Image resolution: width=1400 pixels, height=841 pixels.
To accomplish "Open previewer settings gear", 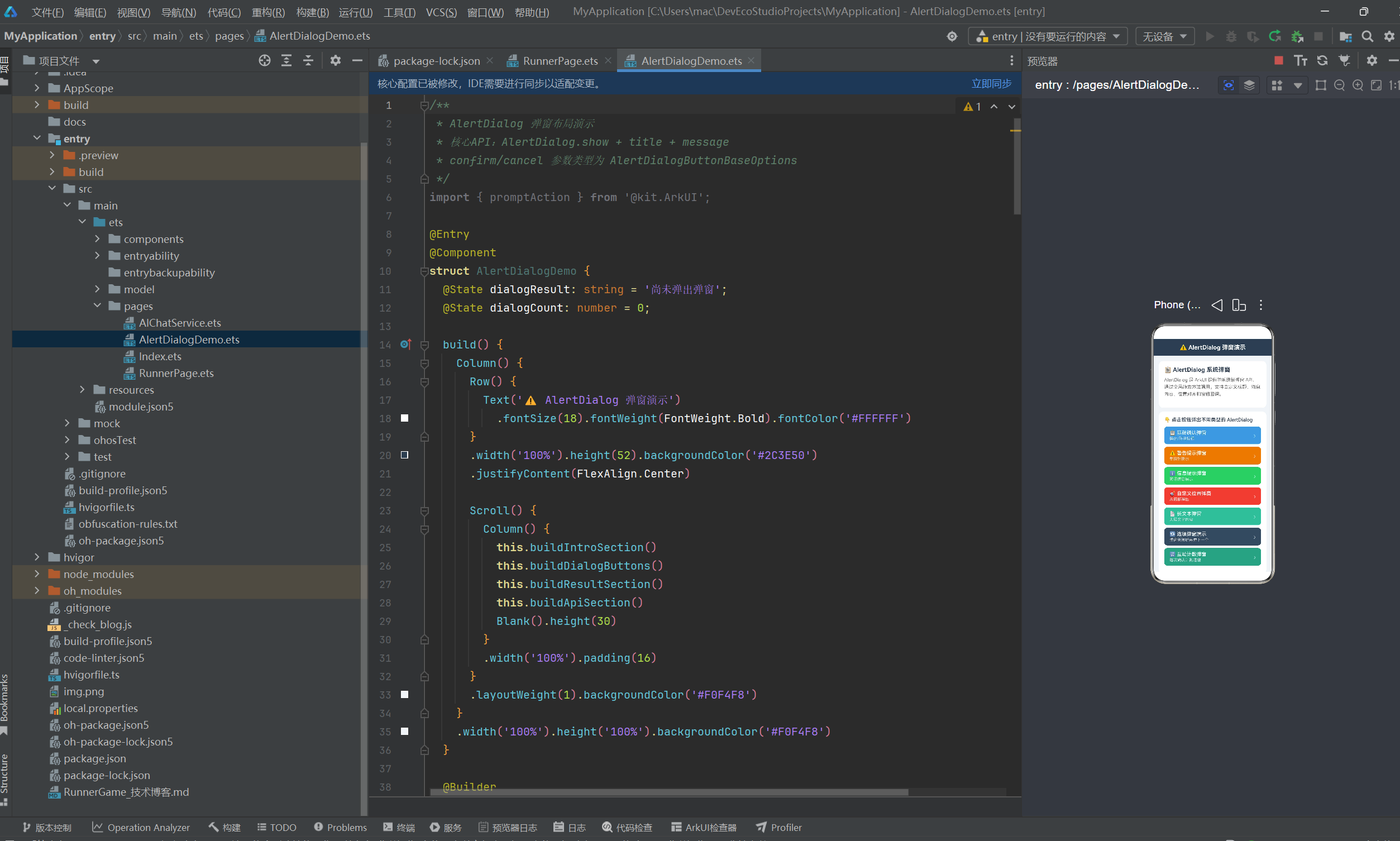I will [x=1372, y=60].
